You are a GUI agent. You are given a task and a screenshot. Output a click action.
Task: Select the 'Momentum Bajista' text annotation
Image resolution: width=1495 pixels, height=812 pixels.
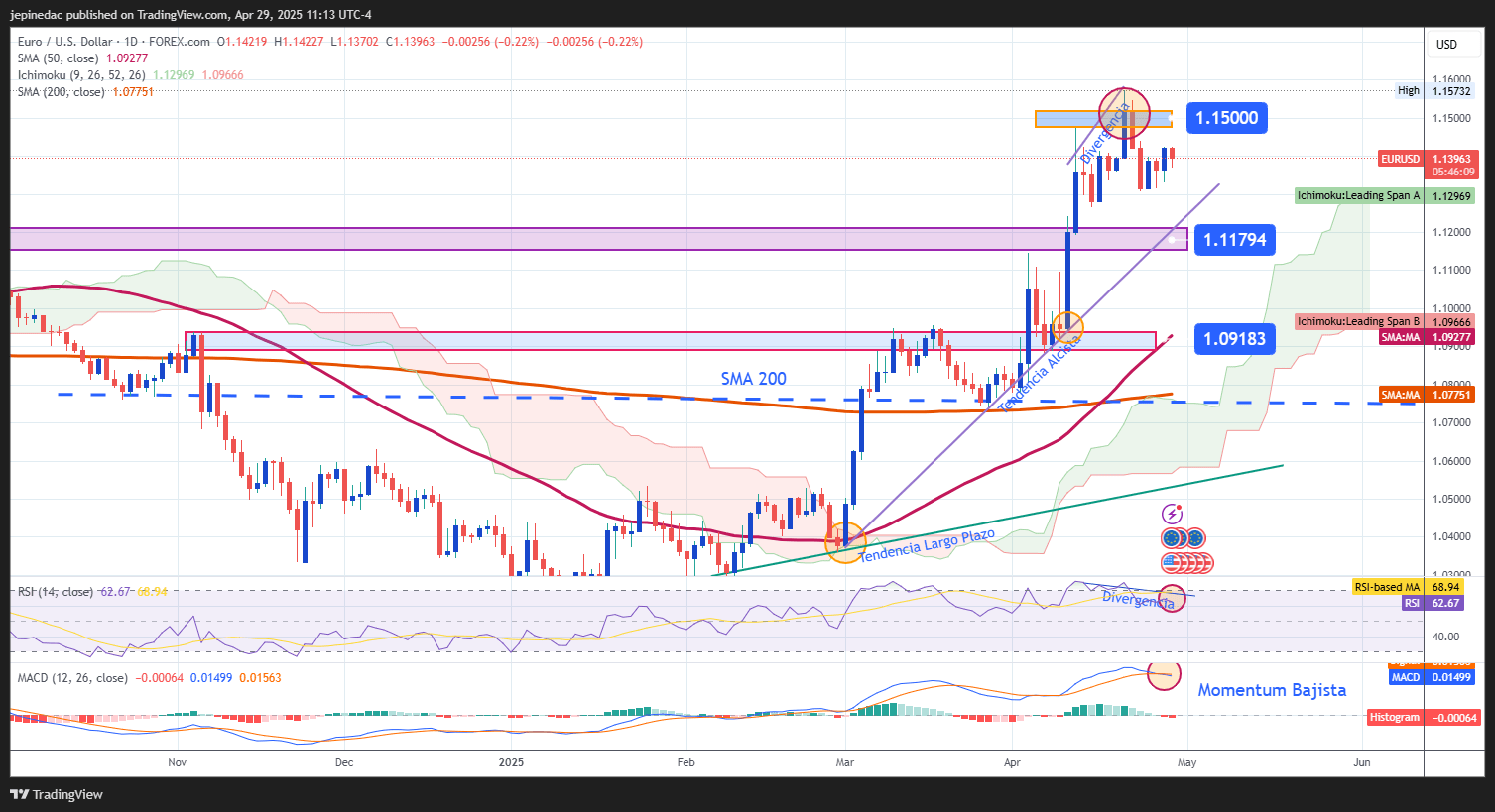pos(1272,690)
